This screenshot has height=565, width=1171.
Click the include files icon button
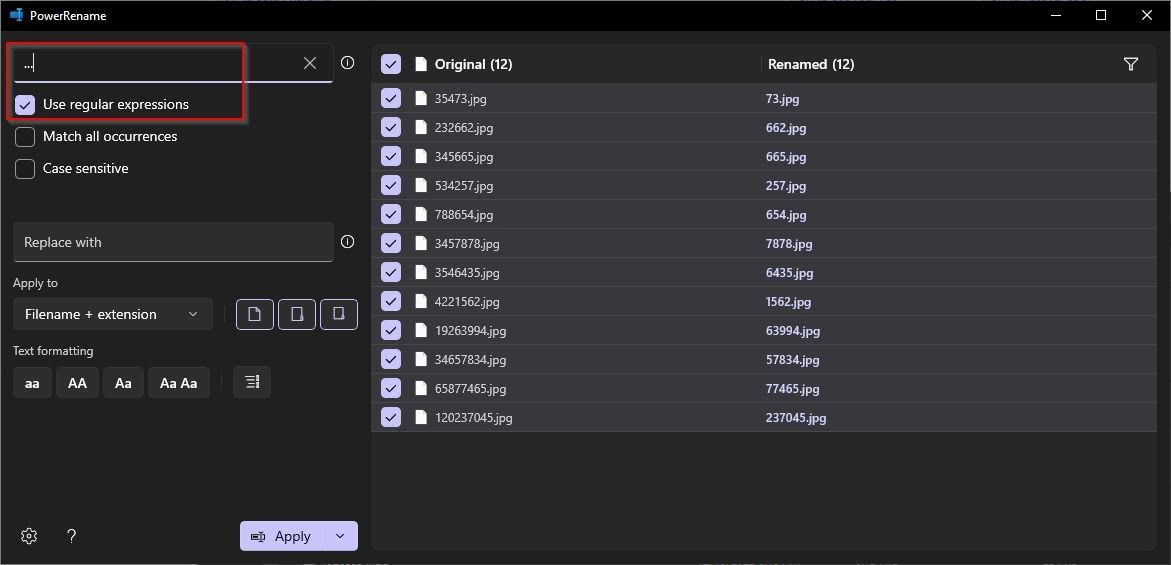click(x=255, y=314)
